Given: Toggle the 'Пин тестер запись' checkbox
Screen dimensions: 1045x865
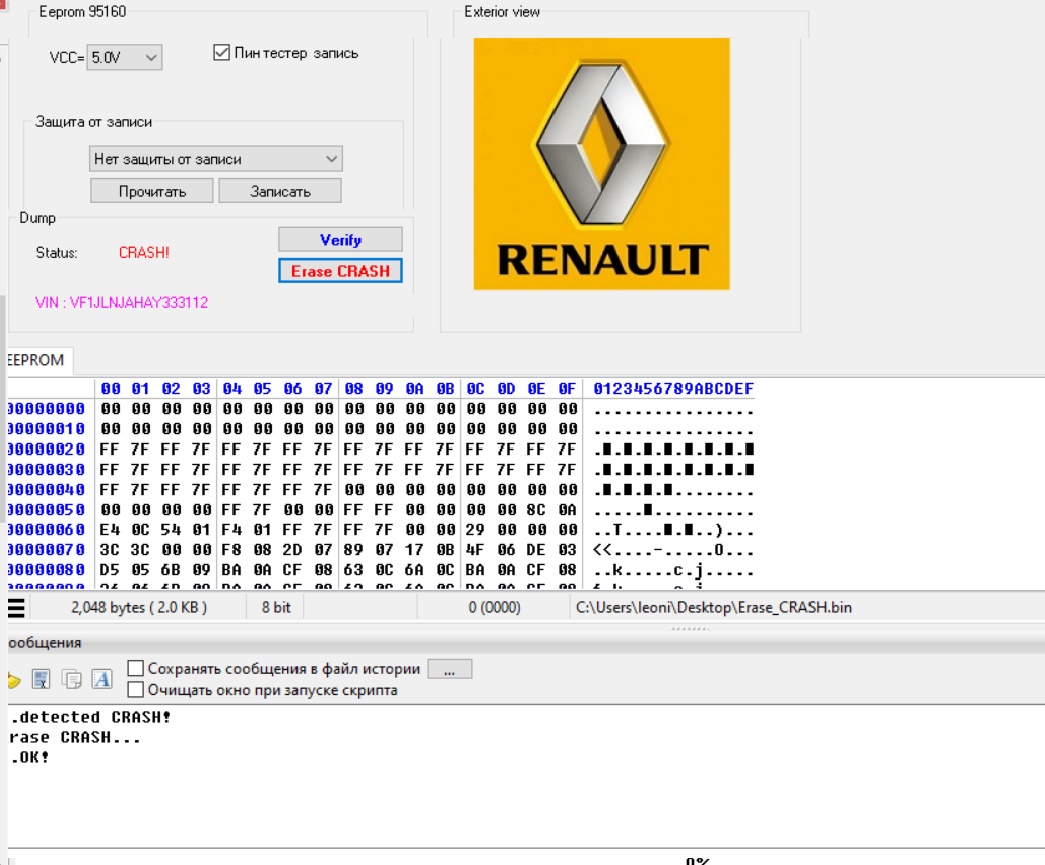Looking at the screenshot, I should (222, 53).
